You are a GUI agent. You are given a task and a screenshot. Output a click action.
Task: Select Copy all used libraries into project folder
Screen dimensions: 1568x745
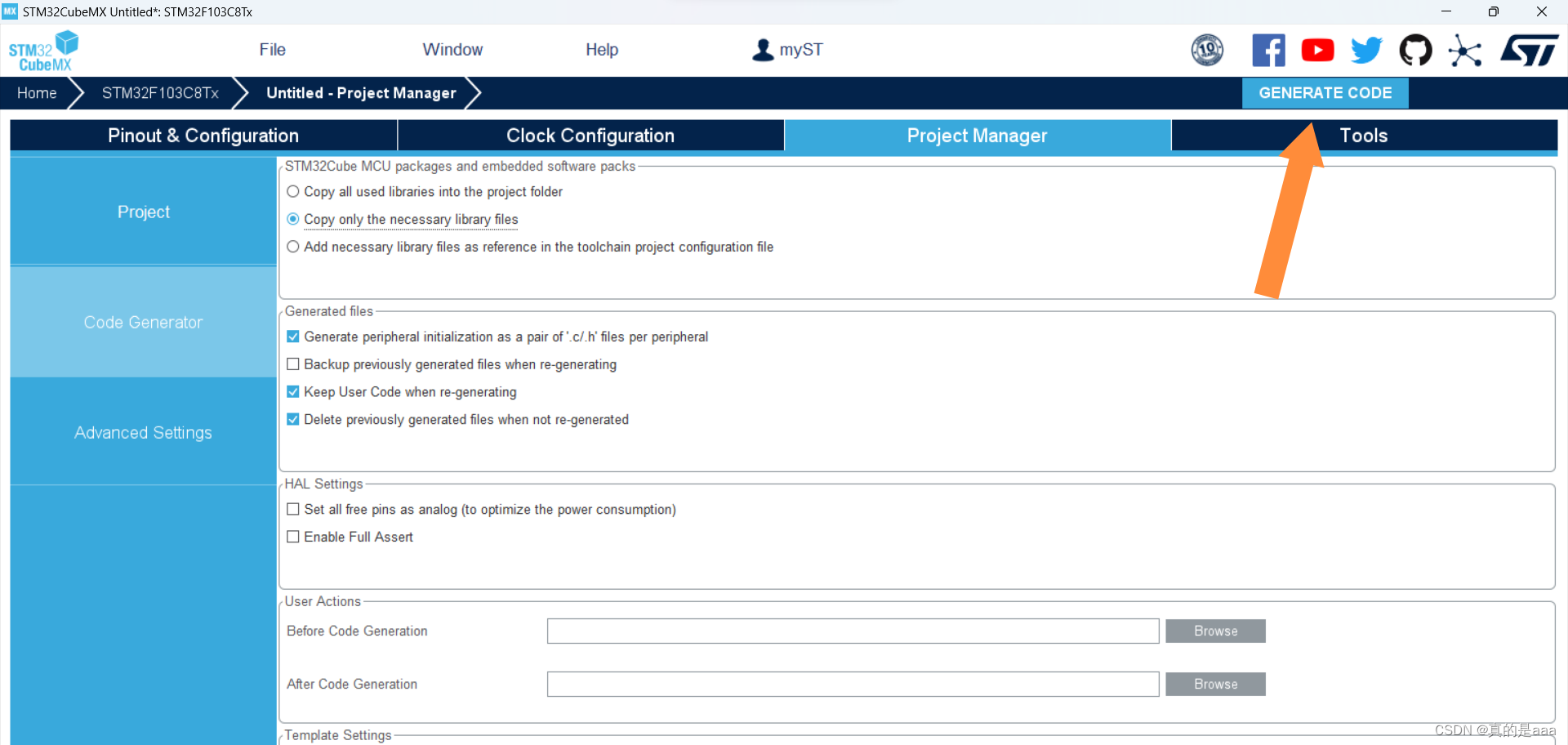point(293,192)
